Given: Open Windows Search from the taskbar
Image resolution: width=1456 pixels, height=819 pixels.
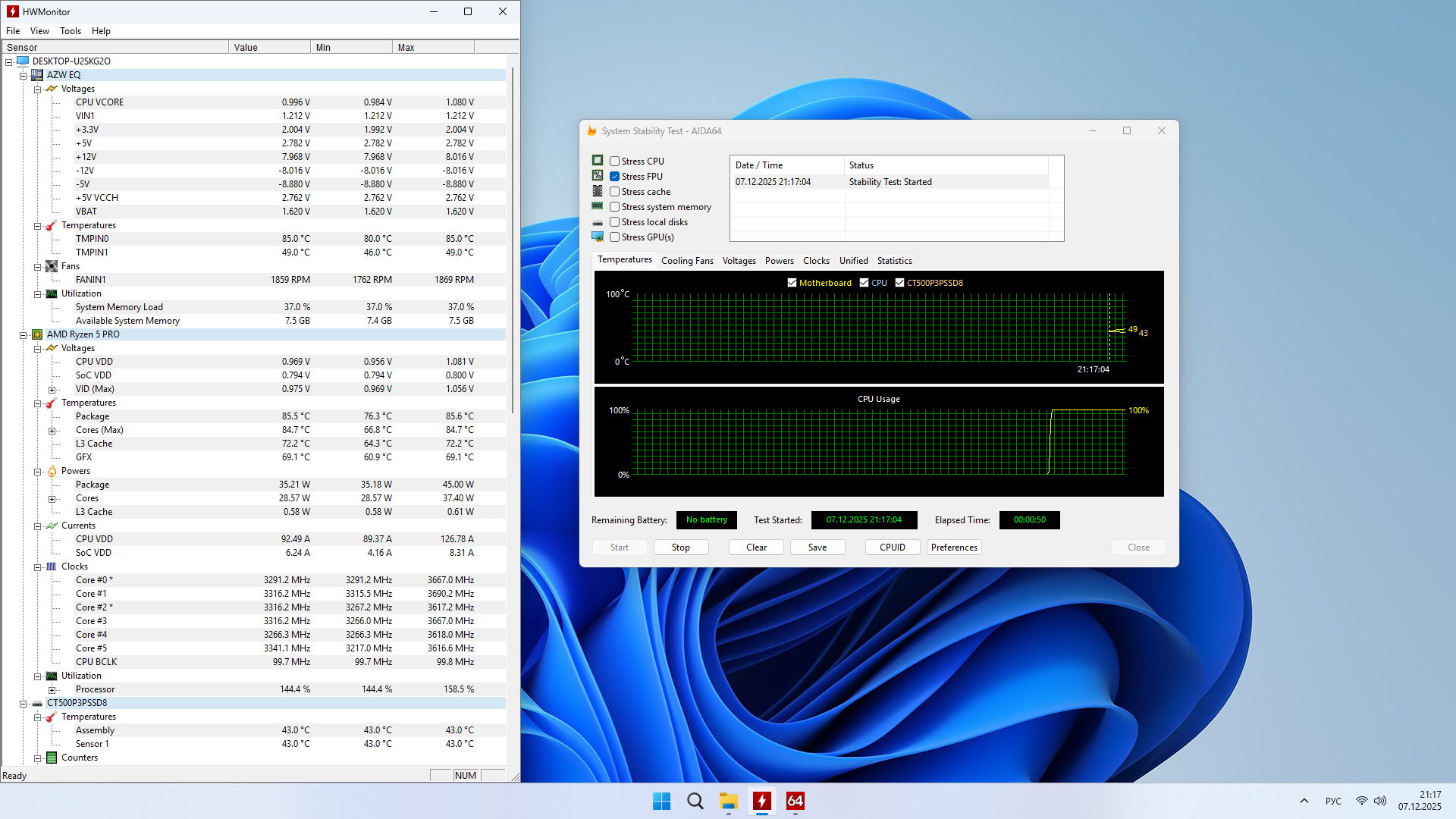Looking at the screenshot, I should point(695,801).
